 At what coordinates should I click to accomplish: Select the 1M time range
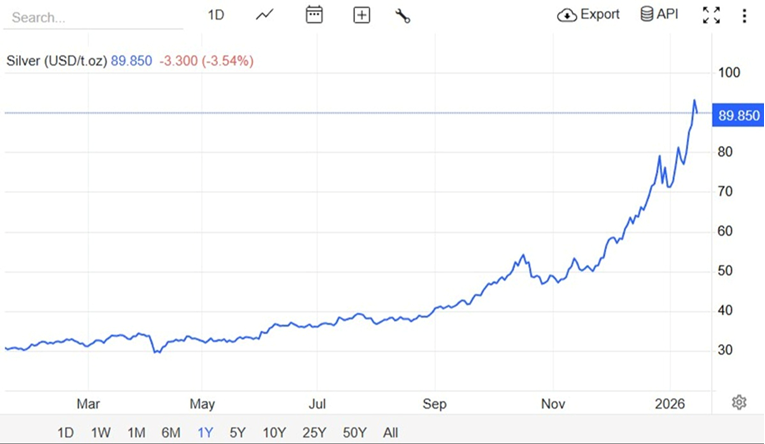pos(137,433)
